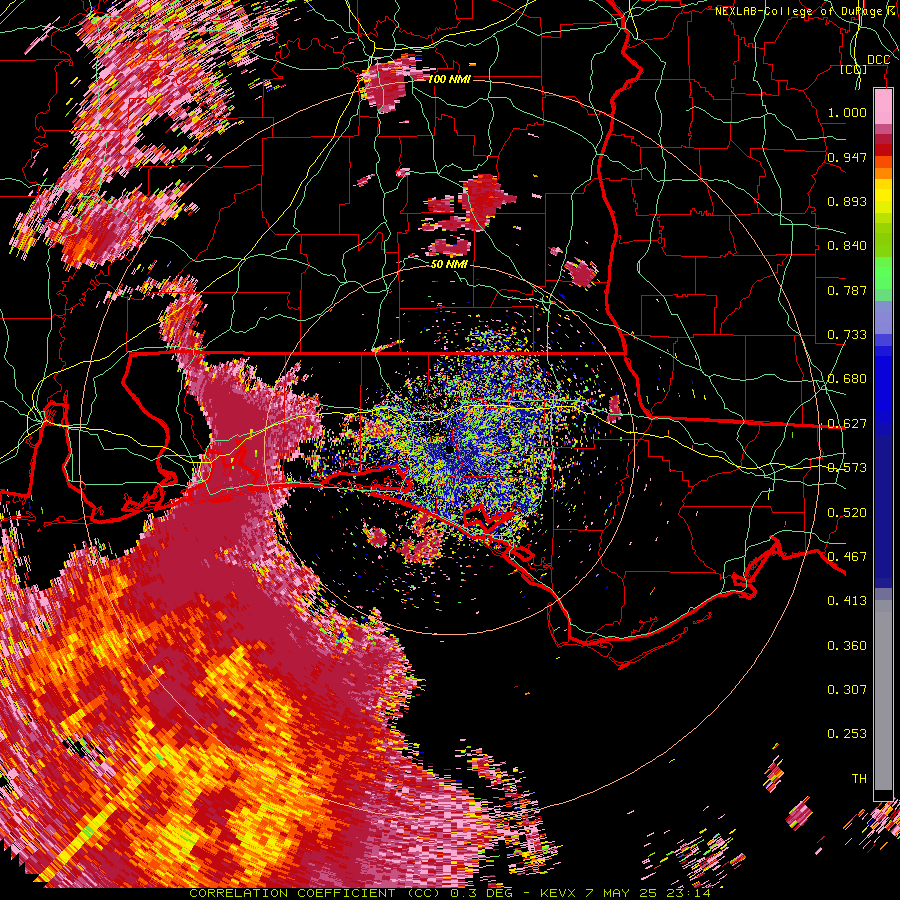Pick the lavender color bar segment near 0.733
Image resolution: width=900 pixels, height=900 pixels.
[x=883, y=317]
